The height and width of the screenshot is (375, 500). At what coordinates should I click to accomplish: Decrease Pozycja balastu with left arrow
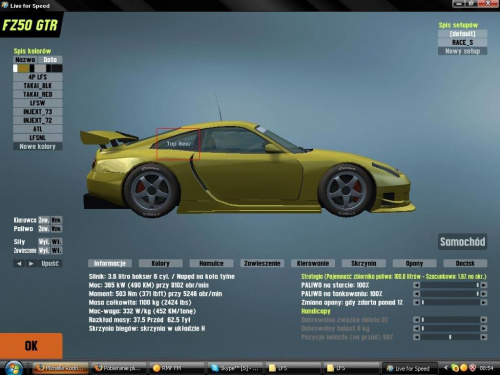[416, 337]
